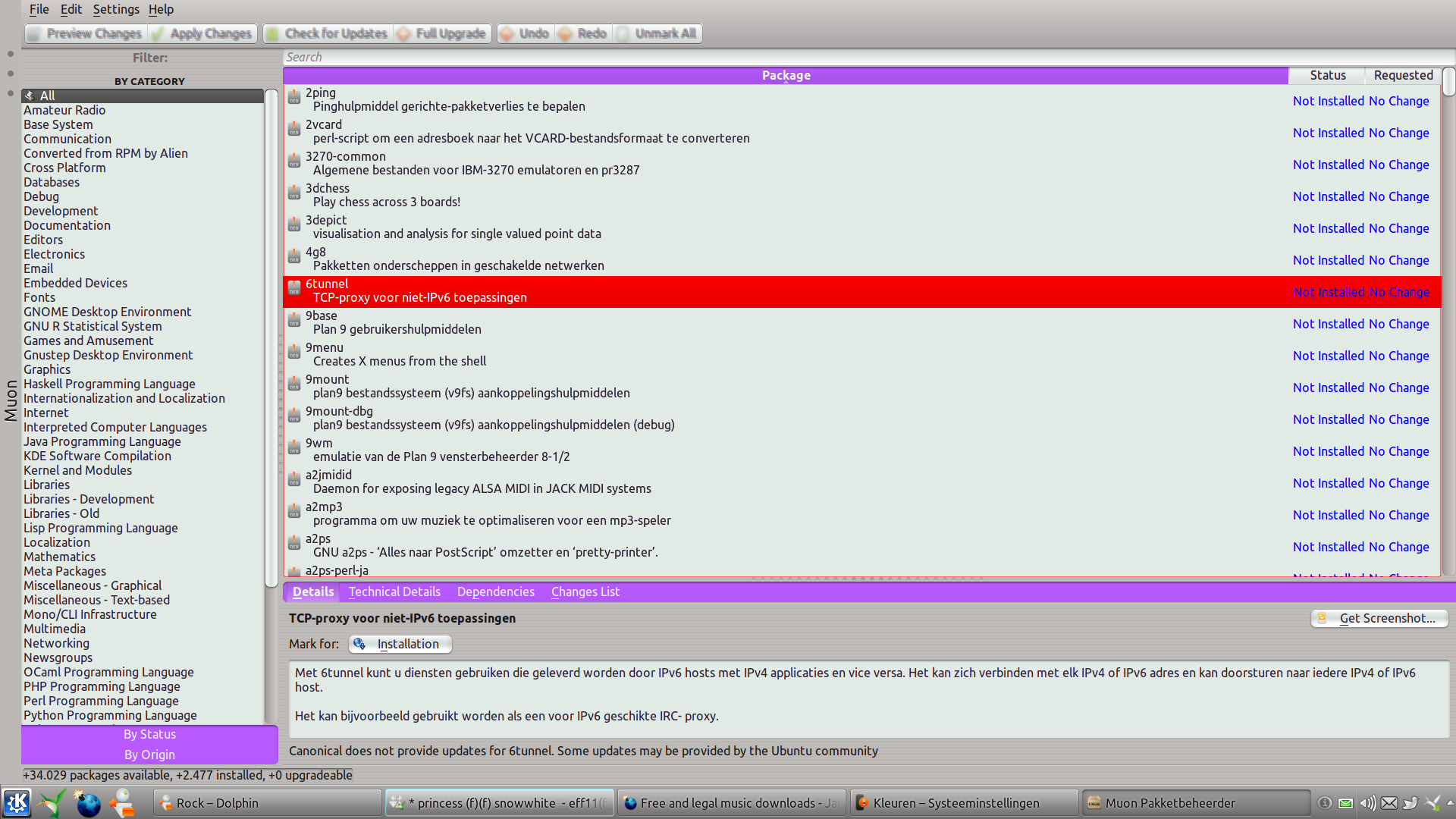Click the Preview Changes toolbar button
1456x819 pixels.
click(x=86, y=33)
